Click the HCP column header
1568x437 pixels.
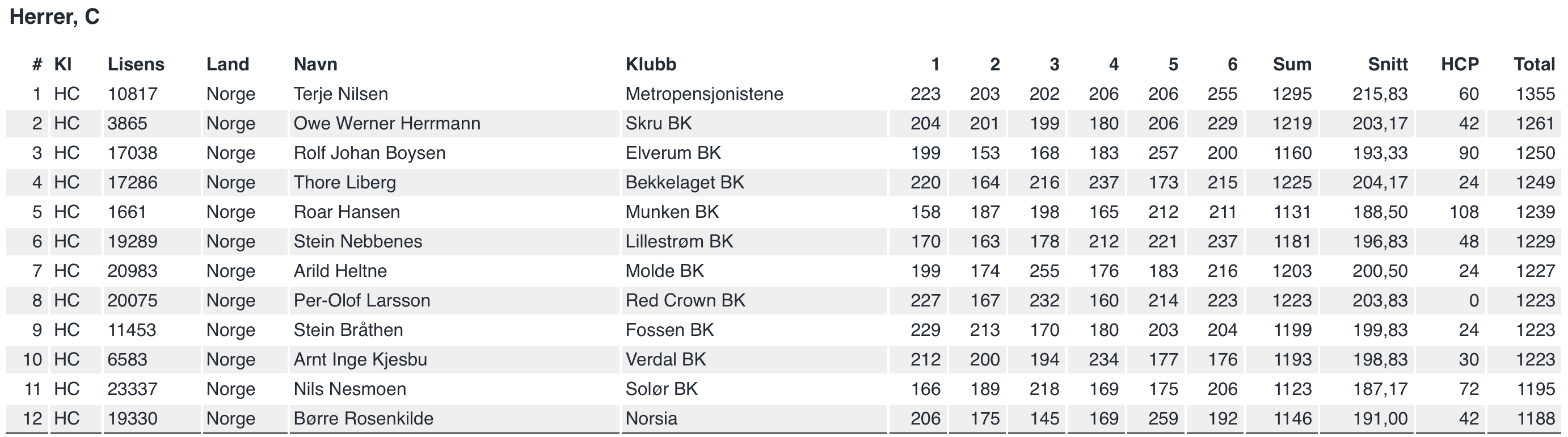1460,64
